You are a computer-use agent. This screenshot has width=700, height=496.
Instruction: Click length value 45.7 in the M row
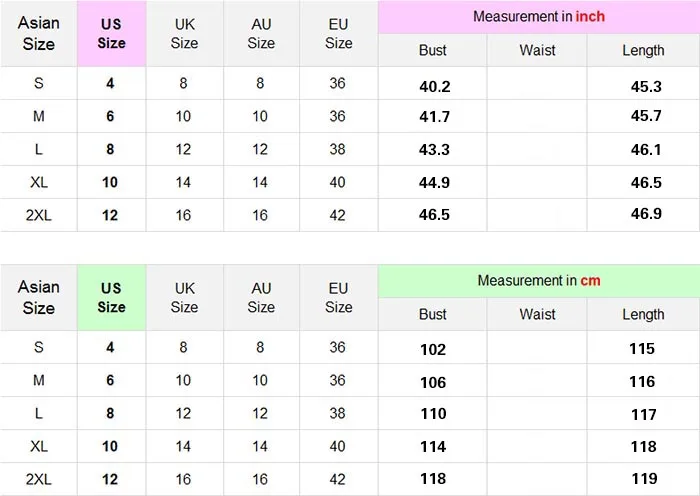[646, 116]
